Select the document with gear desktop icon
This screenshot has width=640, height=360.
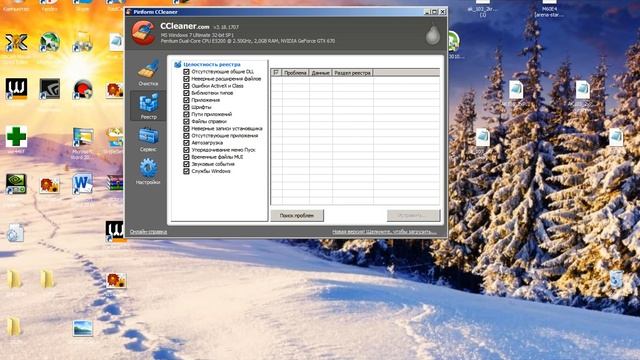coord(16,233)
